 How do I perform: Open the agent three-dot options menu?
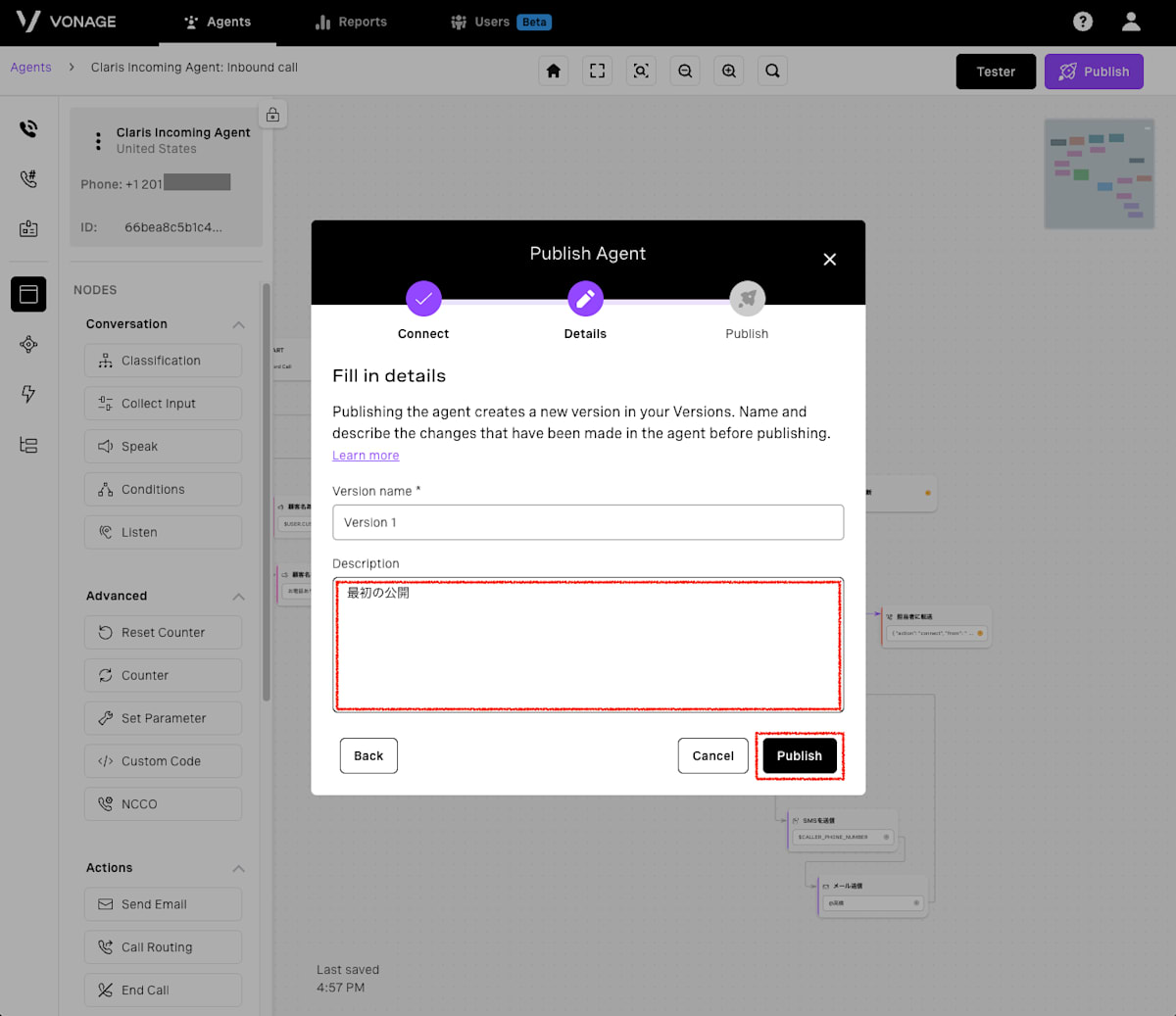98,141
